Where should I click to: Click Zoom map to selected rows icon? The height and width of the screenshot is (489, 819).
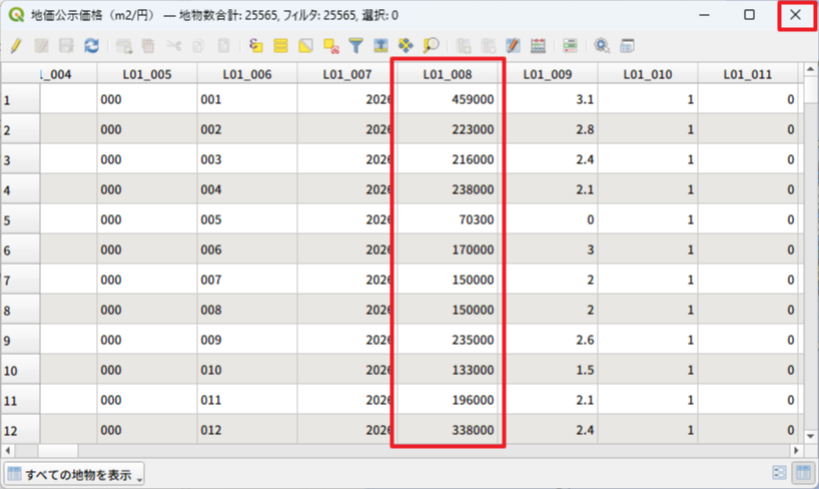pyautogui.click(x=431, y=46)
